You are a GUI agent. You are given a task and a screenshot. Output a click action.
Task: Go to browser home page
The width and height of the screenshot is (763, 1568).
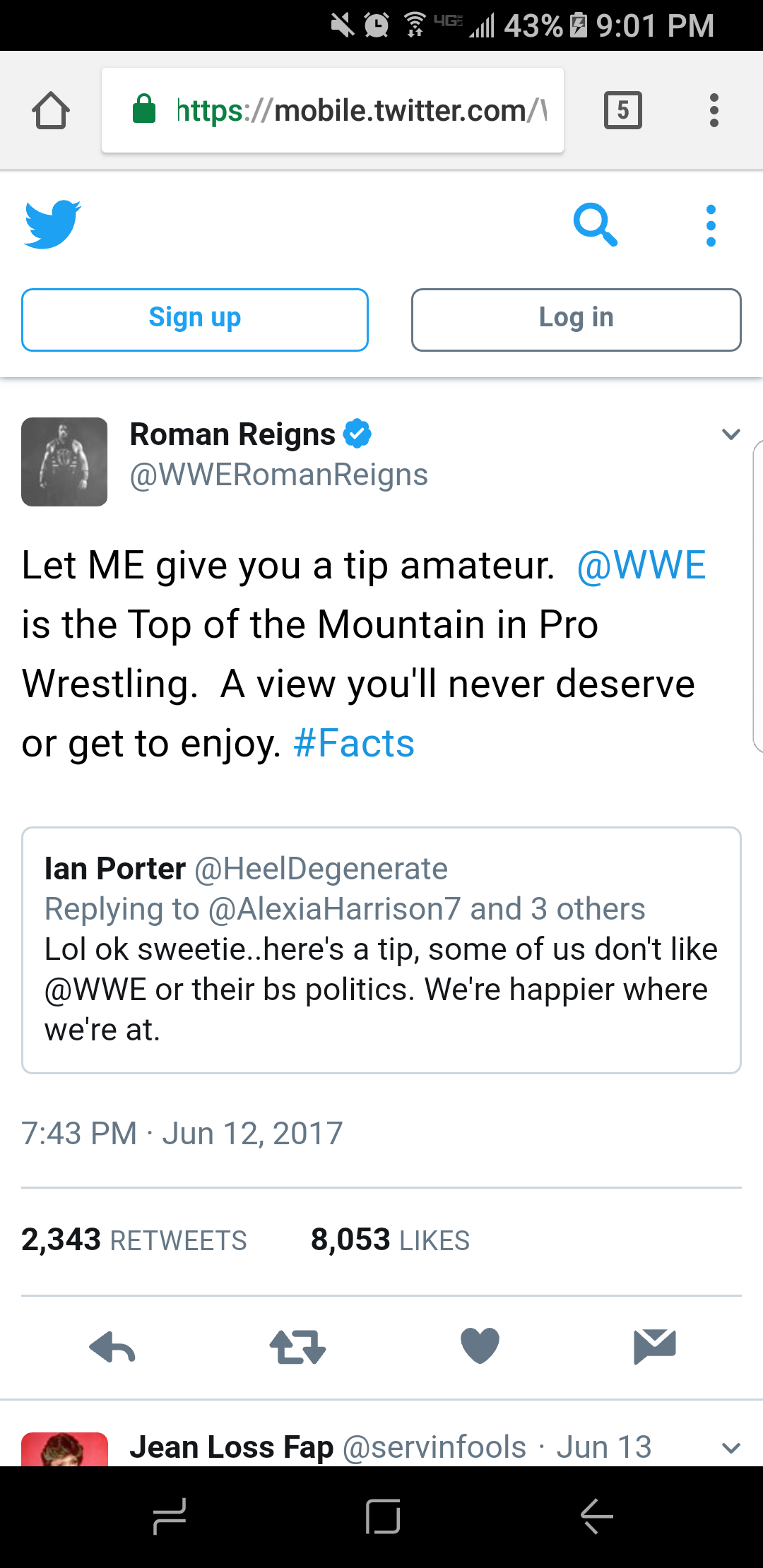[51, 111]
